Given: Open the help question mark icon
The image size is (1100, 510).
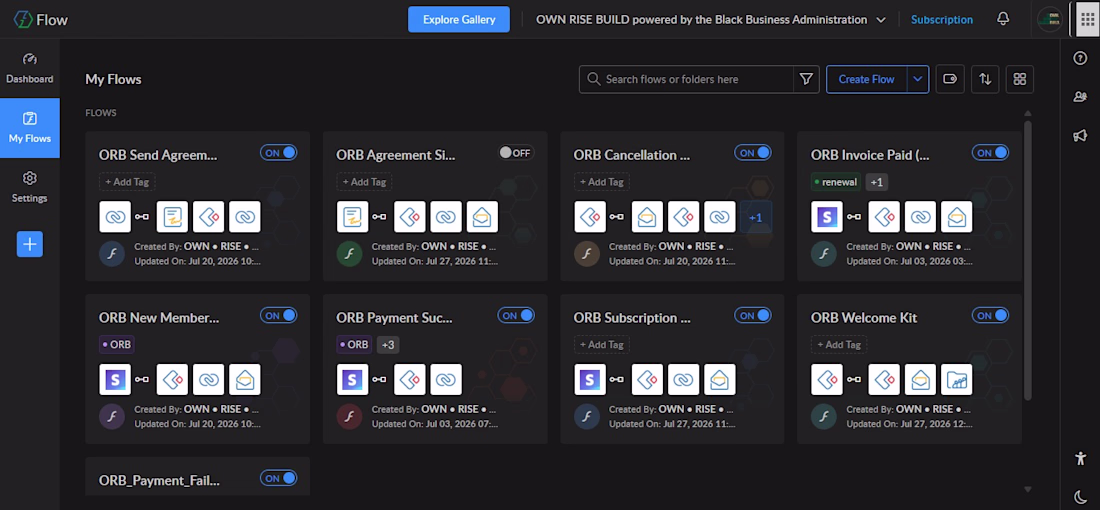Looking at the screenshot, I should tap(1080, 58).
